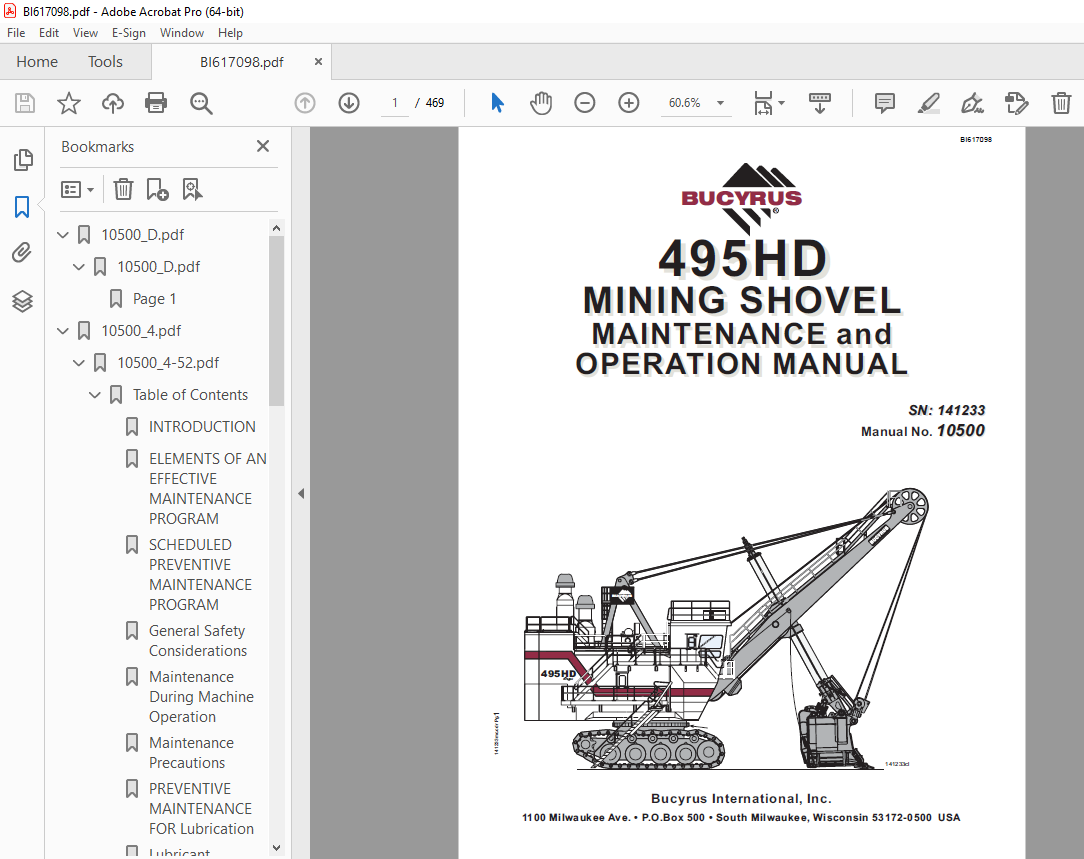Collapse 10500_4.pdf bookmark

coord(63,331)
